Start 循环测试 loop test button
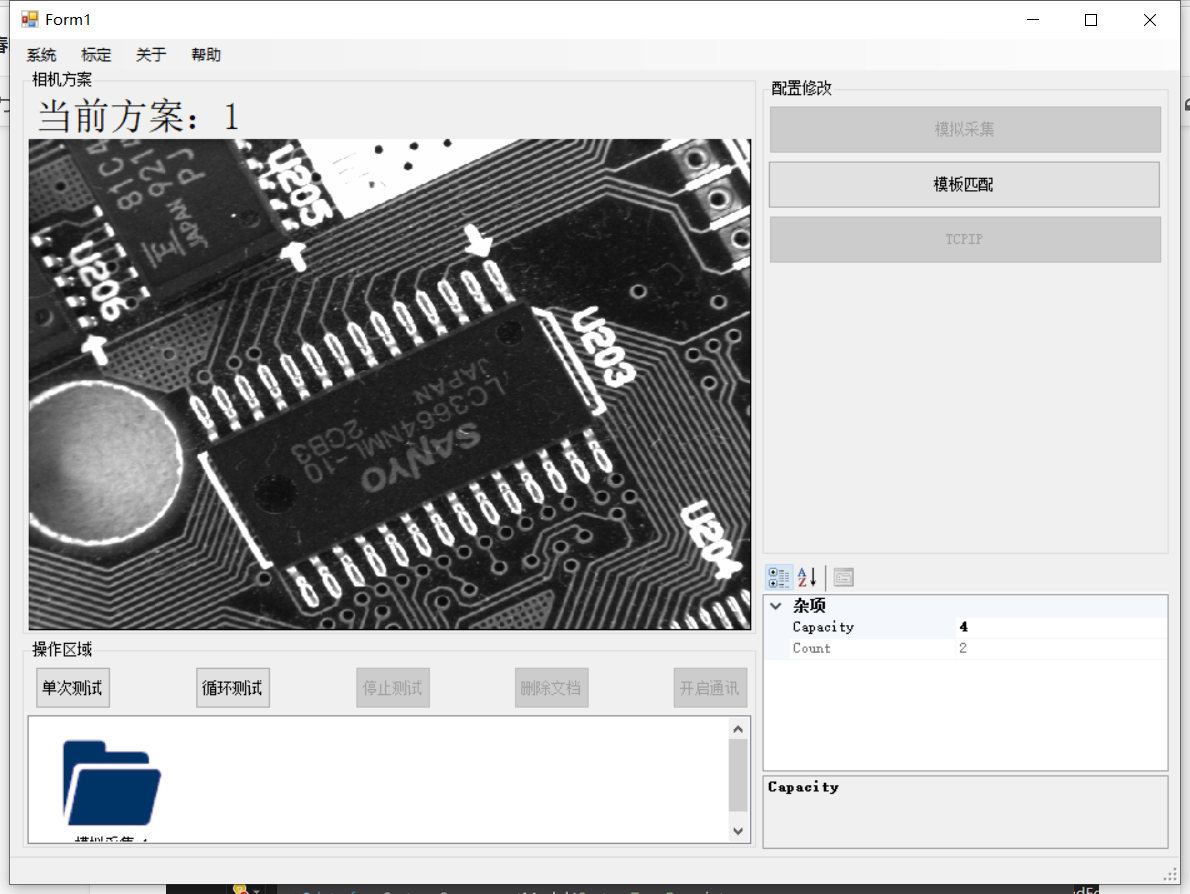1190x894 pixels. 232,688
